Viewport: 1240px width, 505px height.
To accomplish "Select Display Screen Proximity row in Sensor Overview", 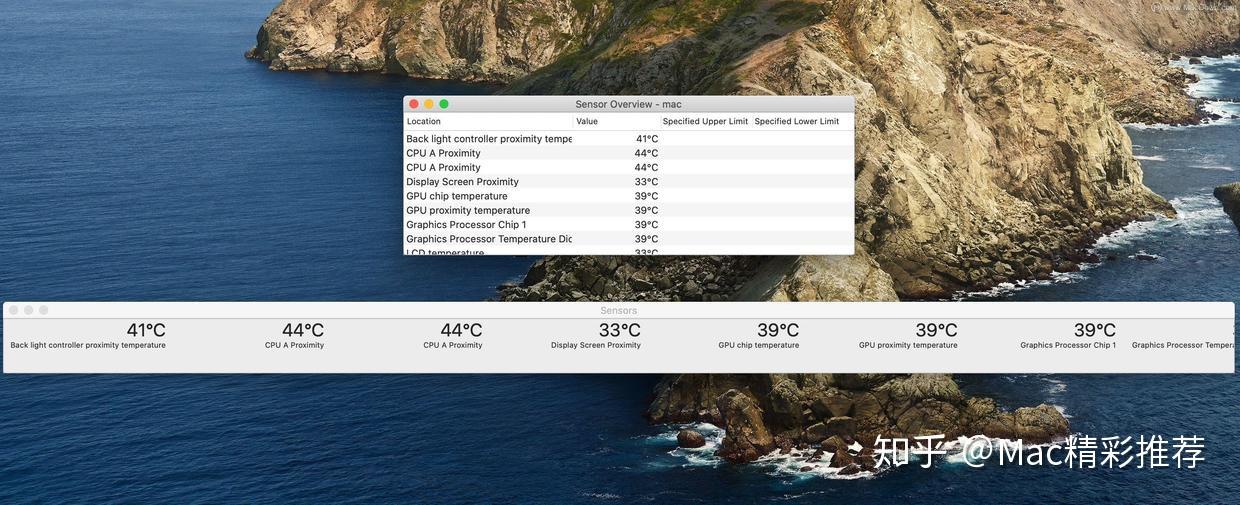I will click(x=629, y=182).
